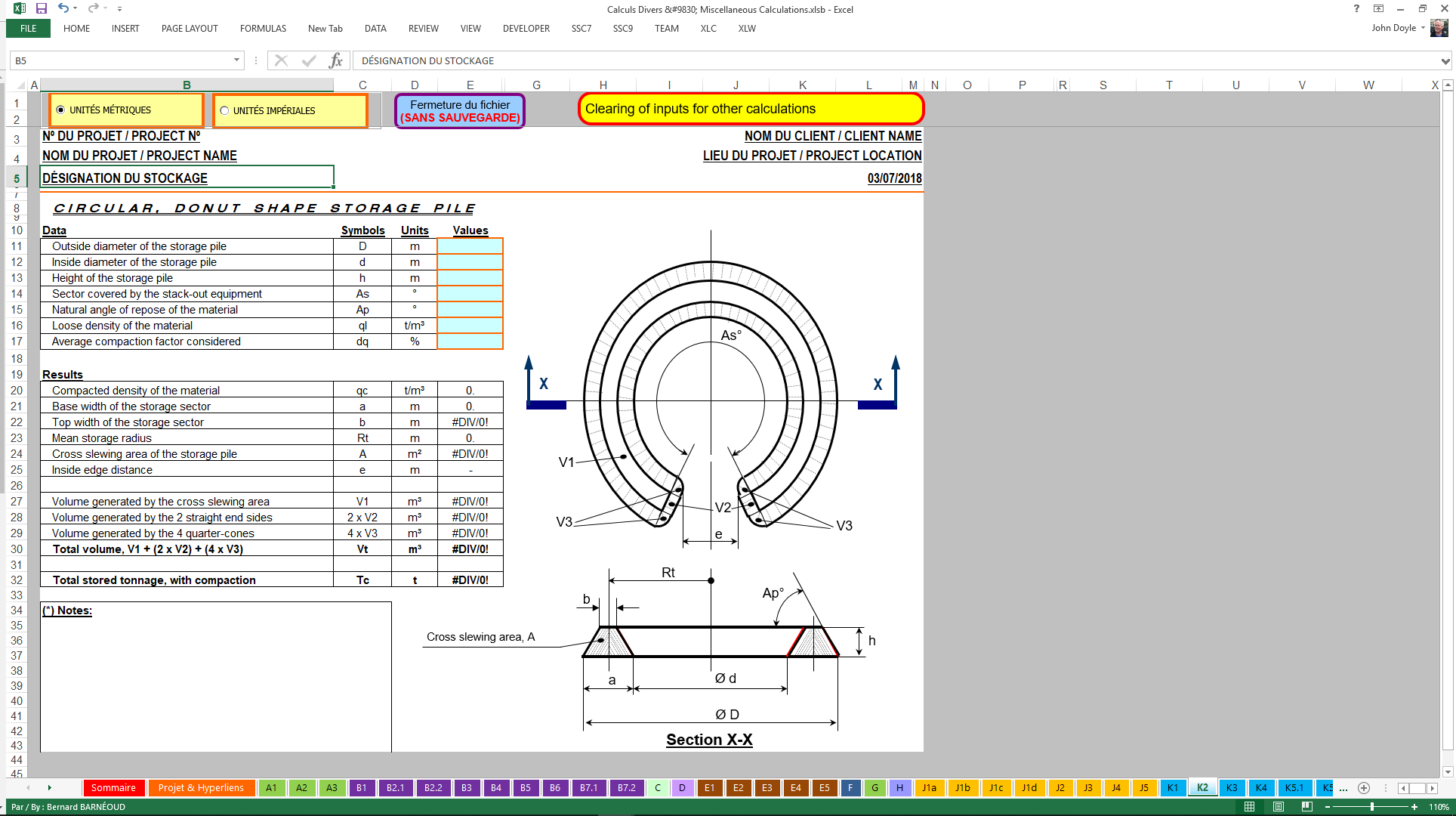The image size is (1456, 816).
Task: Open Ribbon Display Options icon
Action: coord(1378,8)
